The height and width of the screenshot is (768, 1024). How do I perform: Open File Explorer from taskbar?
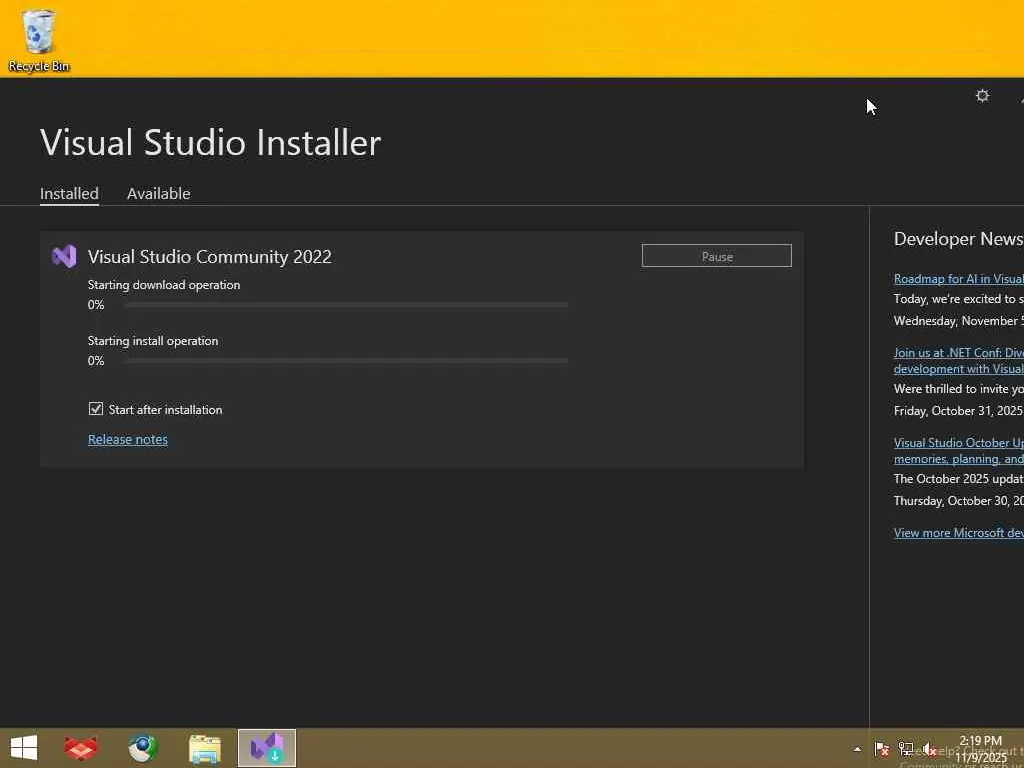point(205,748)
